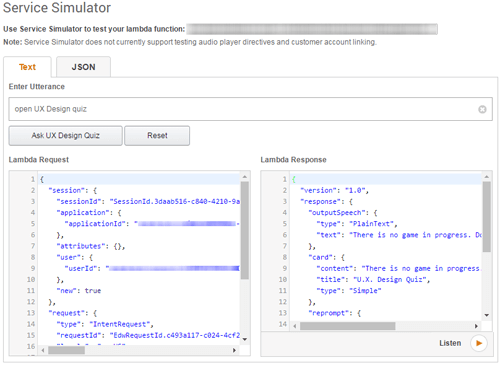The height and width of the screenshot is (368, 500).
Task: Click the "type": "PlainText" line in response
Action: click(x=357, y=224)
